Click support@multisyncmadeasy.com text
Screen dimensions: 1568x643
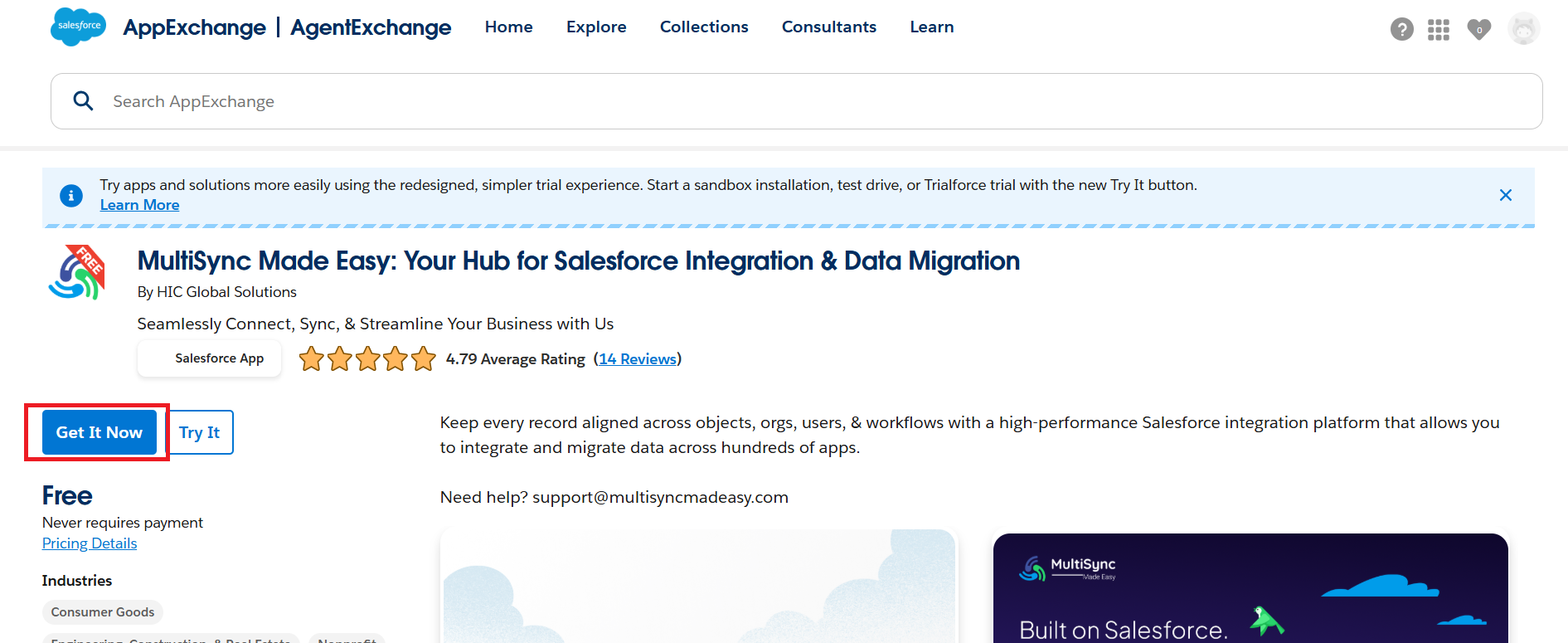[x=660, y=497]
